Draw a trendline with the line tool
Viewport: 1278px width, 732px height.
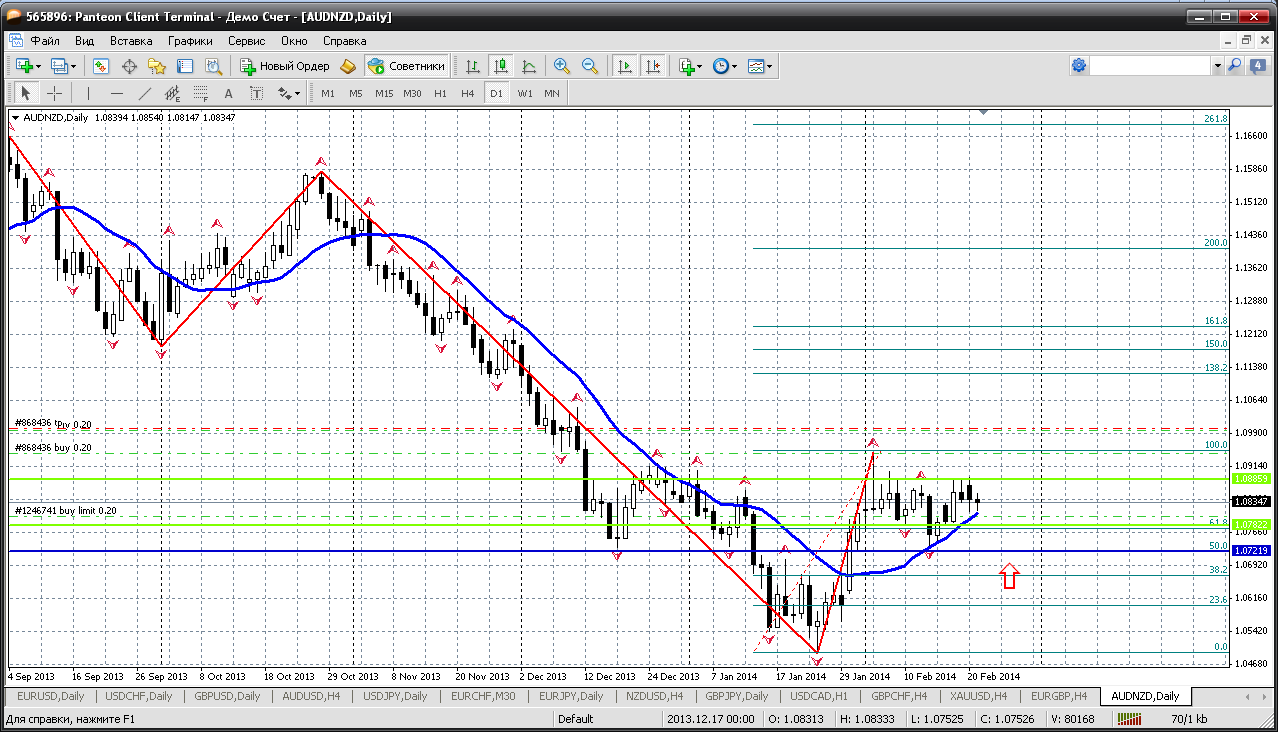click(145, 93)
